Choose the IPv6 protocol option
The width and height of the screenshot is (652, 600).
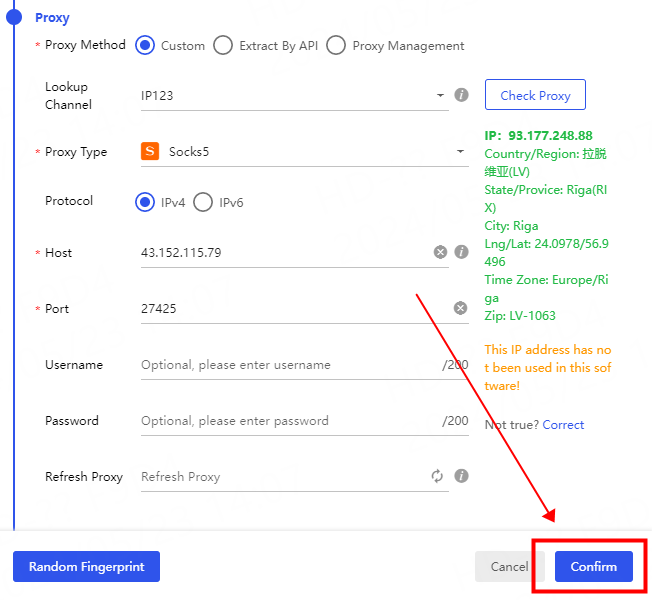pos(203,202)
